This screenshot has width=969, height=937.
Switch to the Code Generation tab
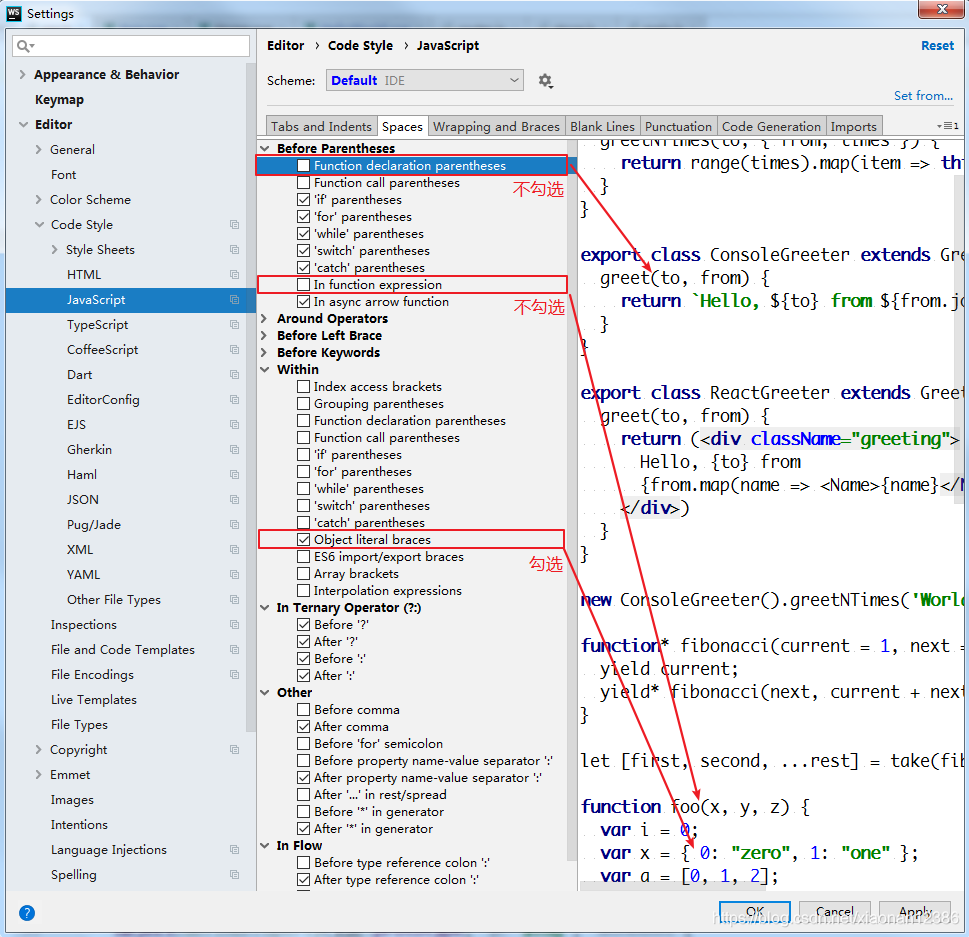coord(771,126)
